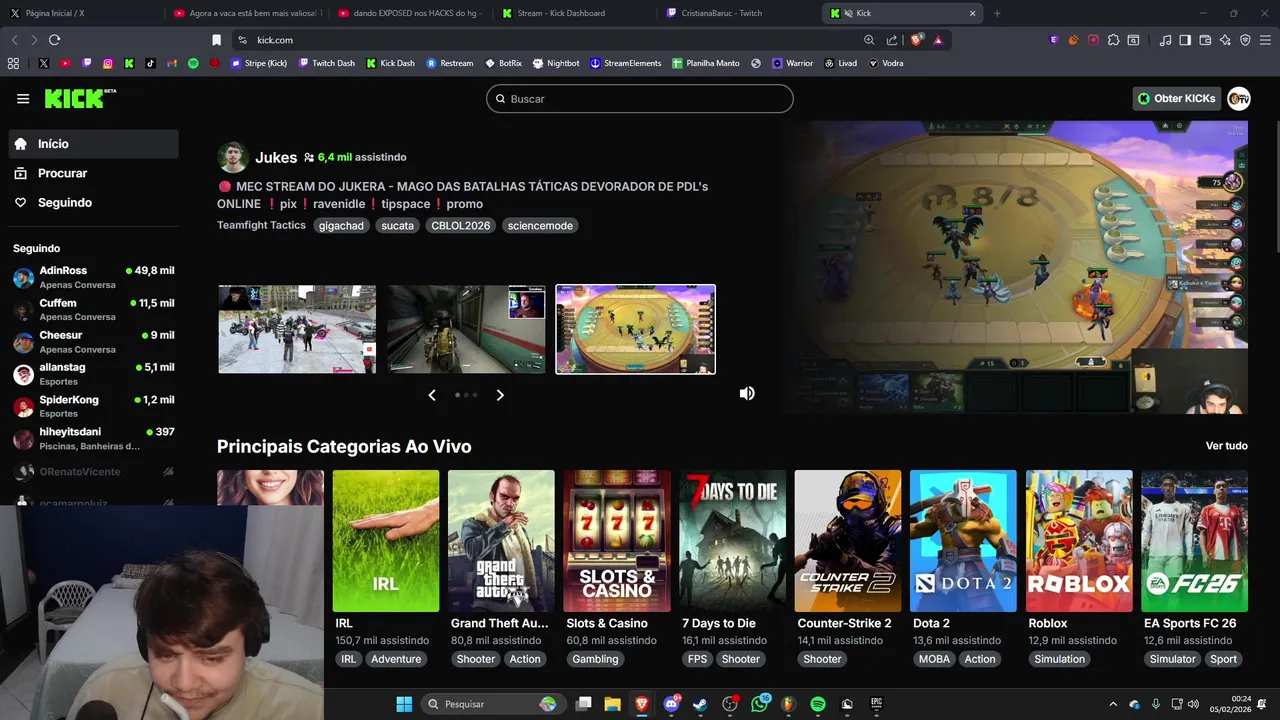1280x720 pixels.
Task: Click the media control music note icon
Action: pos(1165,40)
